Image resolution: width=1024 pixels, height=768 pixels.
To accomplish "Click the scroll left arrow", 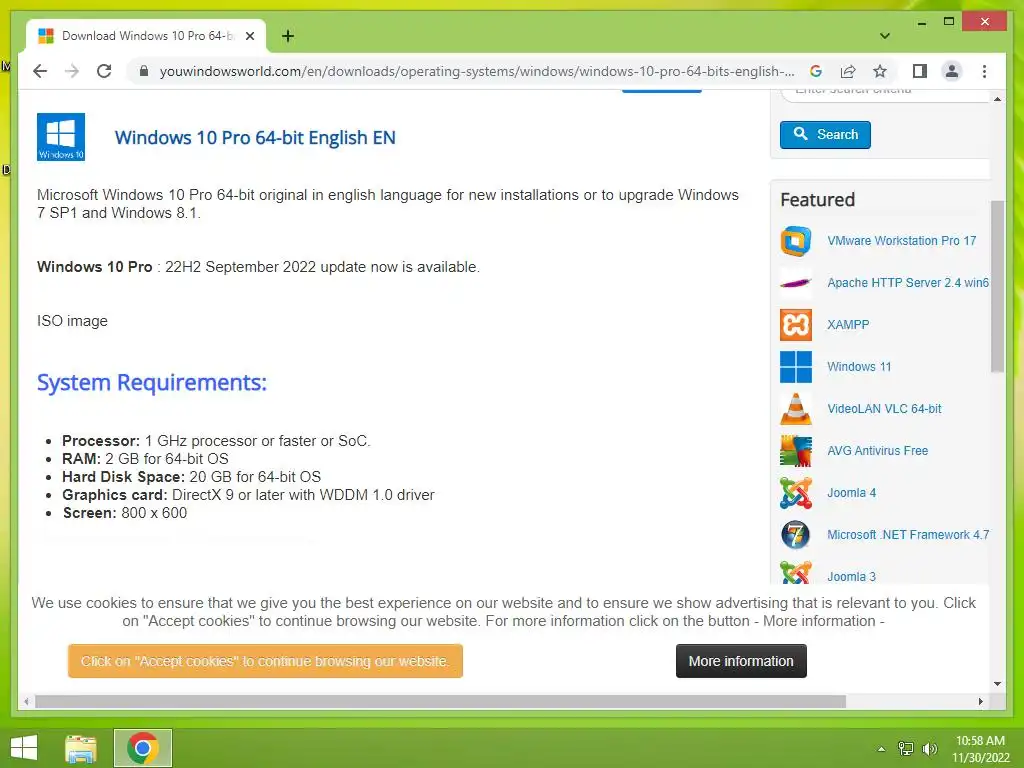I will [x=26, y=701].
